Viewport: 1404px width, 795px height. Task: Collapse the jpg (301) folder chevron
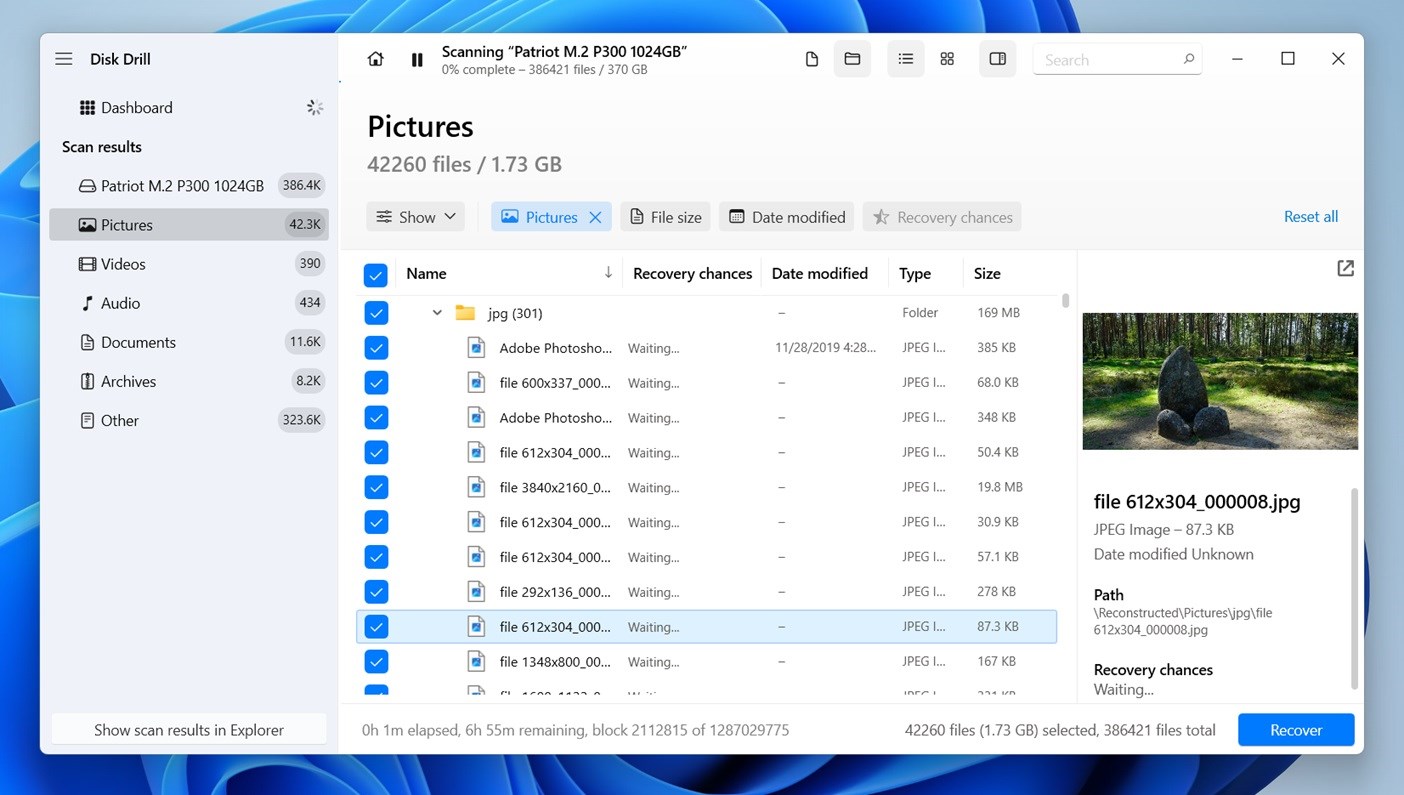[437, 313]
